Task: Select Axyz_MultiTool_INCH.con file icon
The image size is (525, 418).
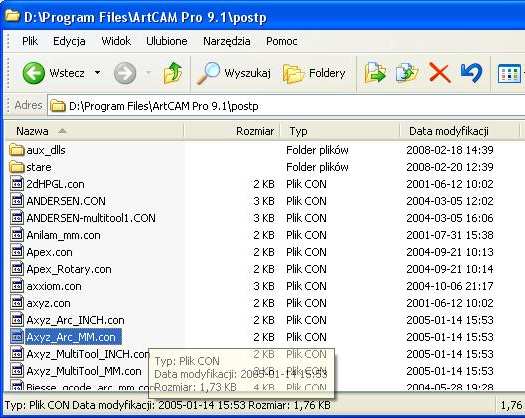Action: (17, 354)
